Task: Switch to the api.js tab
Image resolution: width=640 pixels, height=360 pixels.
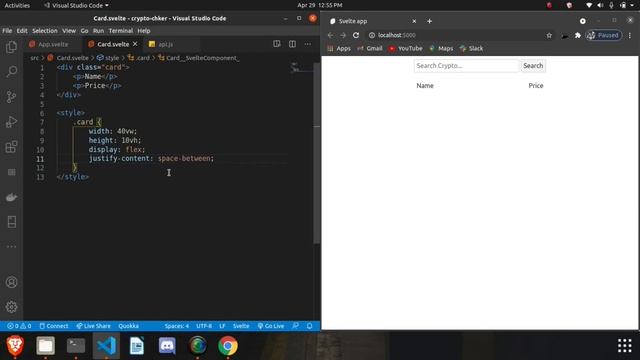Action: pyautogui.click(x=165, y=44)
